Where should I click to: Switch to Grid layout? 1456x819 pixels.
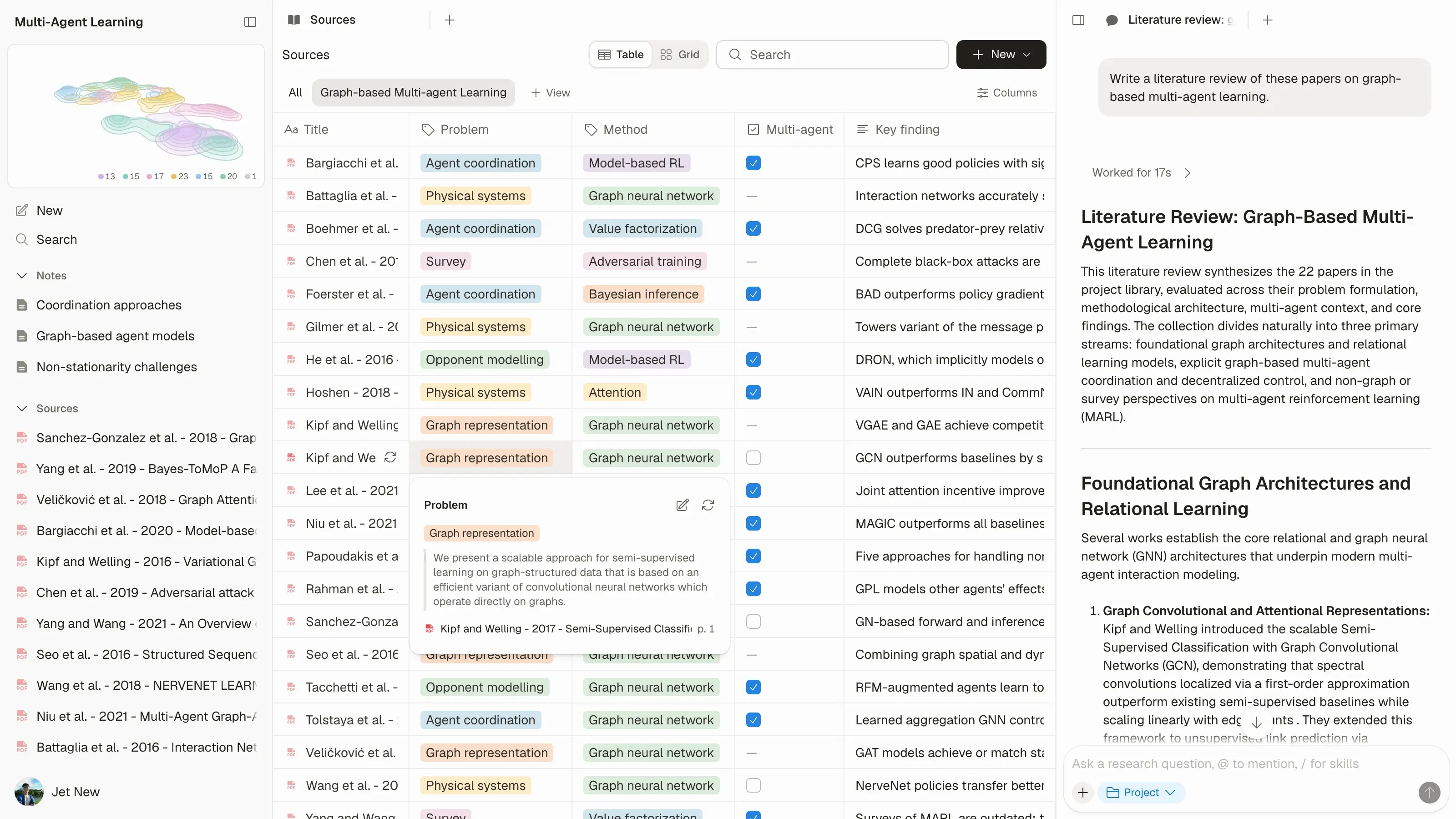coord(679,54)
